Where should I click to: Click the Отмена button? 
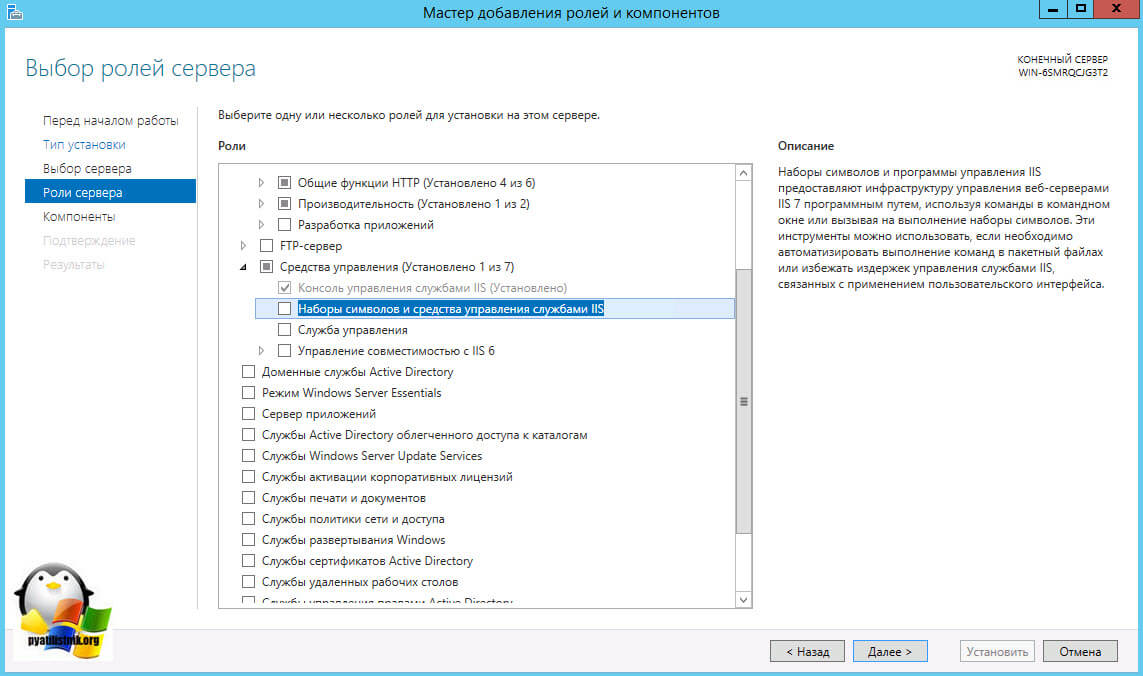point(1080,651)
